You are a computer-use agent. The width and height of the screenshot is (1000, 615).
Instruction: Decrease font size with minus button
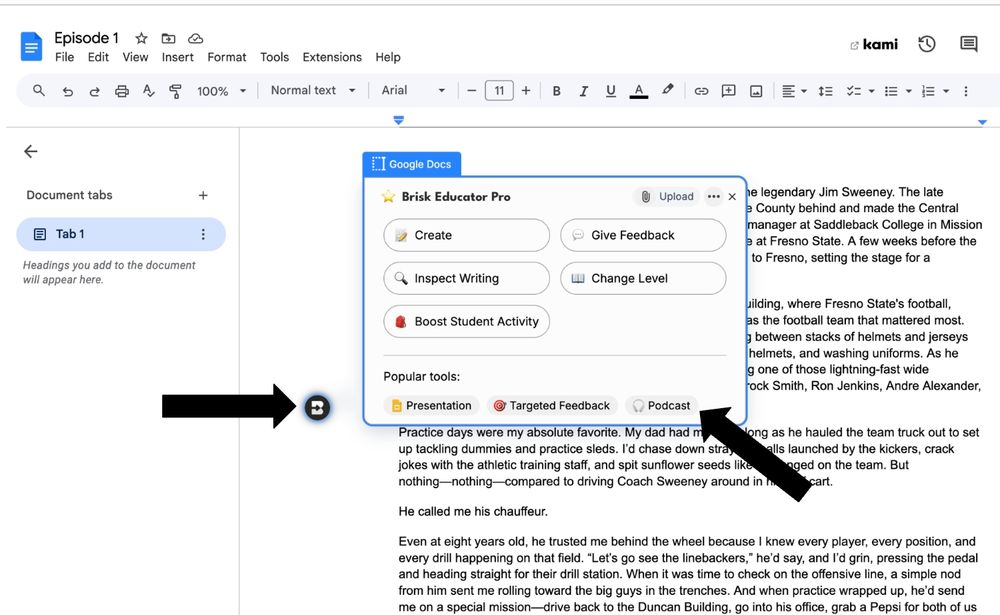pyautogui.click(x=471, y=91)
